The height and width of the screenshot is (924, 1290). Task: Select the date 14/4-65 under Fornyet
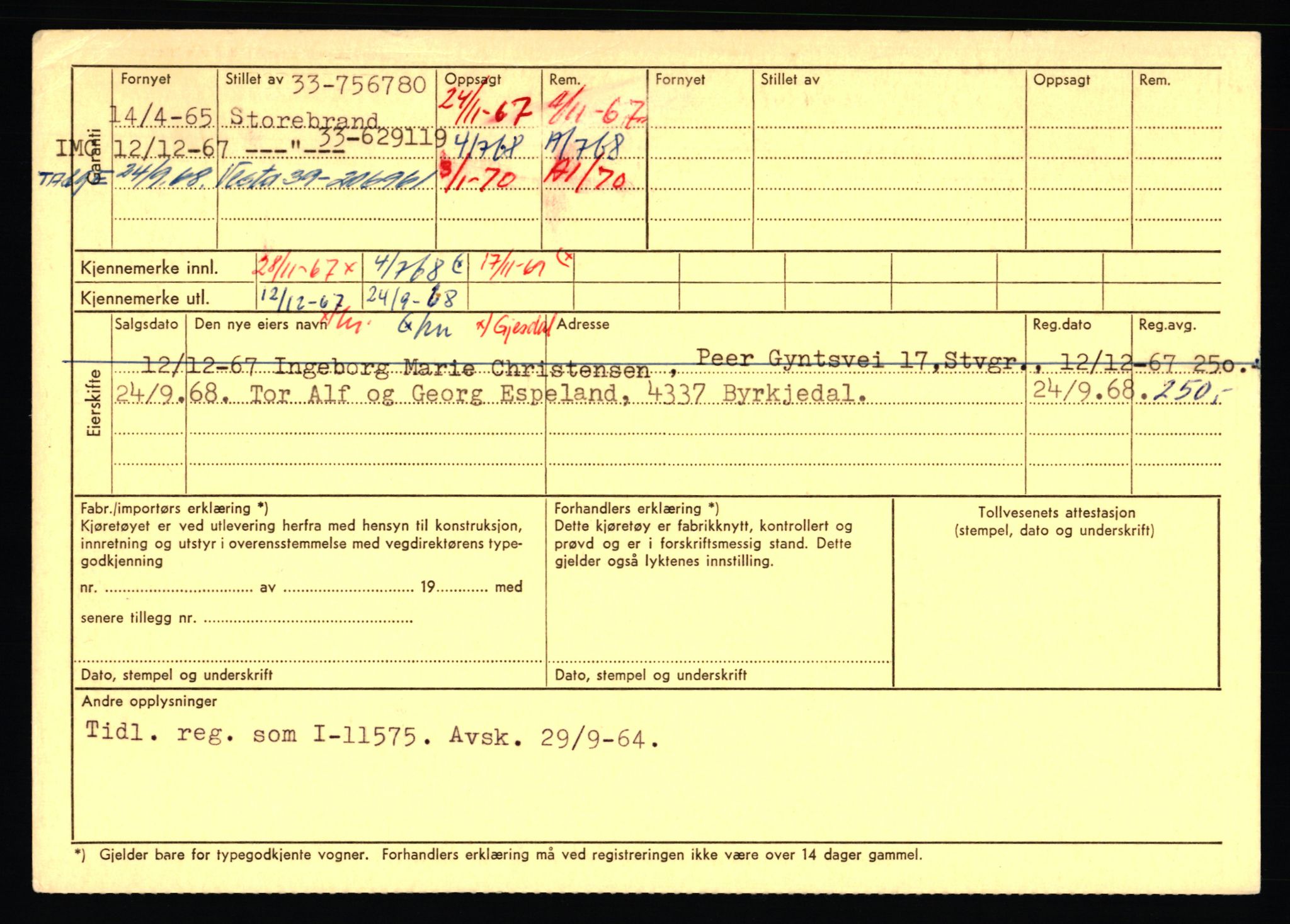pyautogui.click(x=161, y=116)
